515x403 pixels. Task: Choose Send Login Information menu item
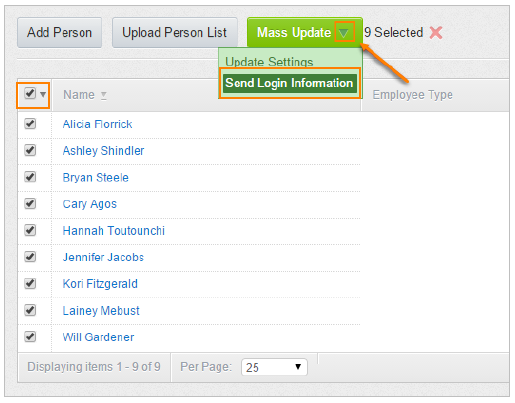click(x=289, y=83)
